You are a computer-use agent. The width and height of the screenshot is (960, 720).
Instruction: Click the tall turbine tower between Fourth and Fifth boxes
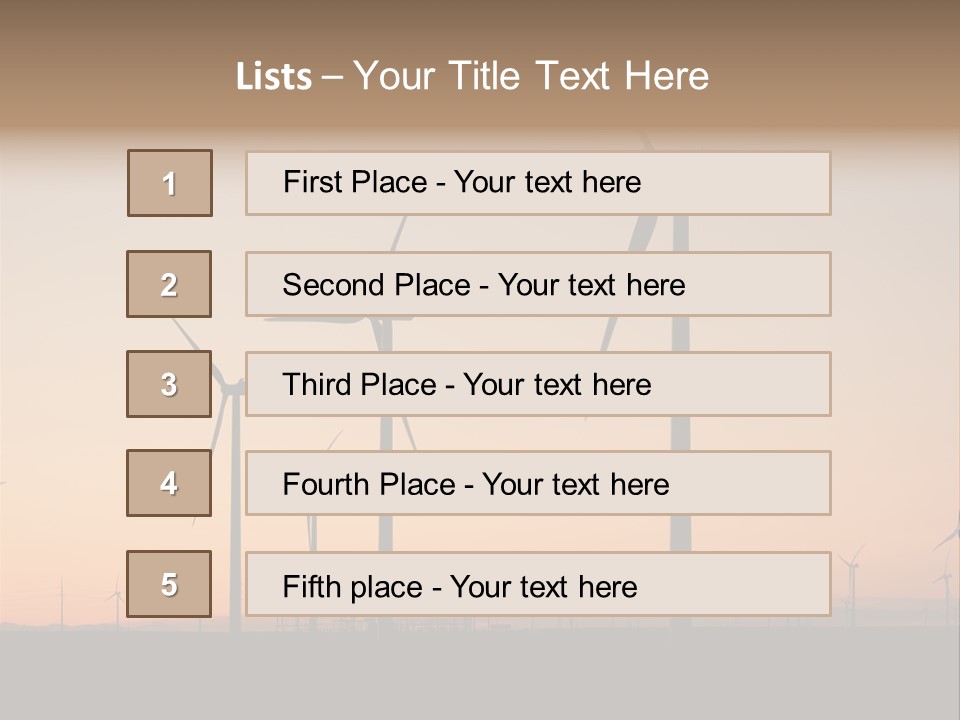coord(680,533)
